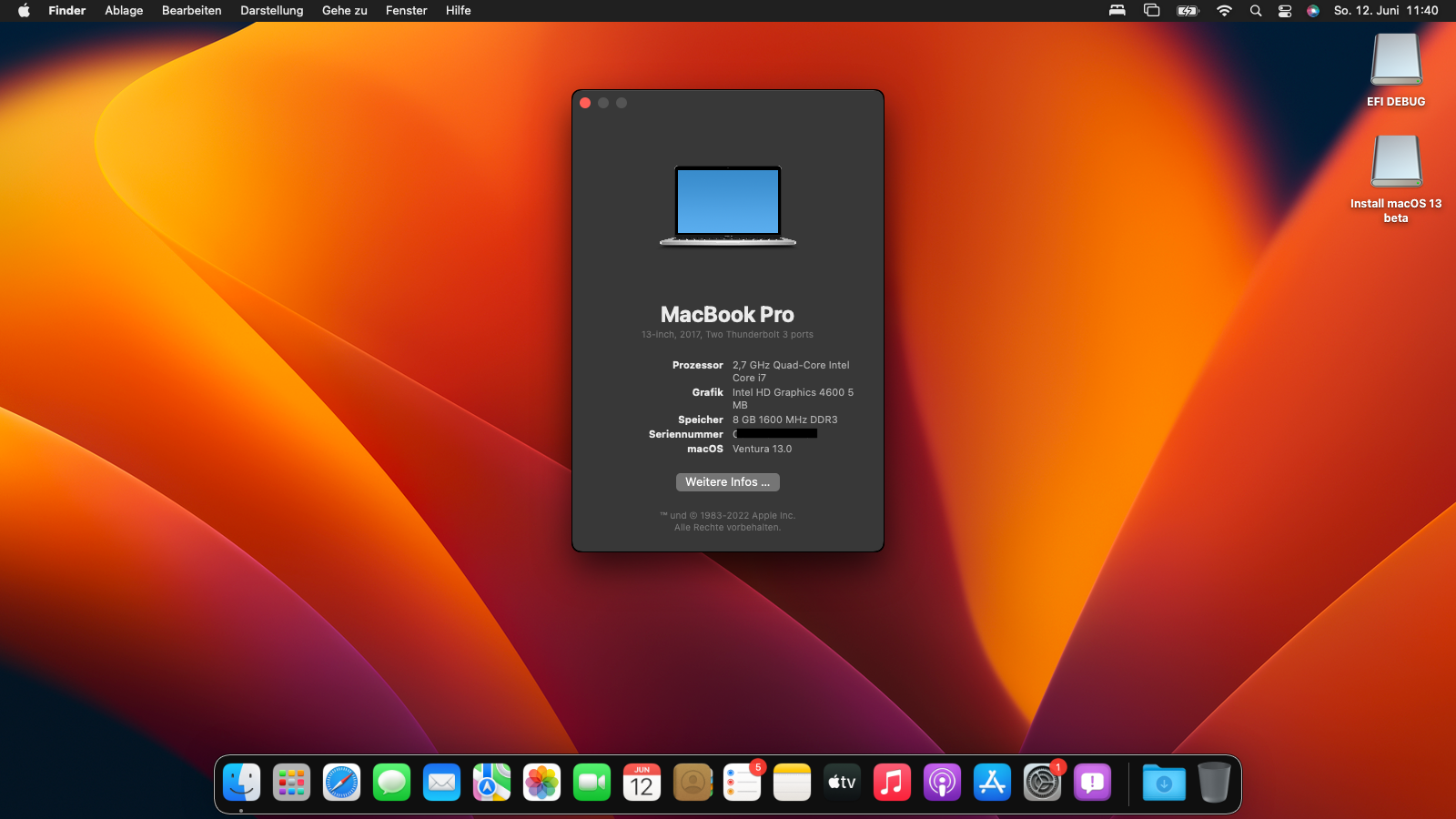The width and height of the screenshot is (1456, 819).
Task: Launch Launchpad from the Dock
Action: [x=291, y=783]
